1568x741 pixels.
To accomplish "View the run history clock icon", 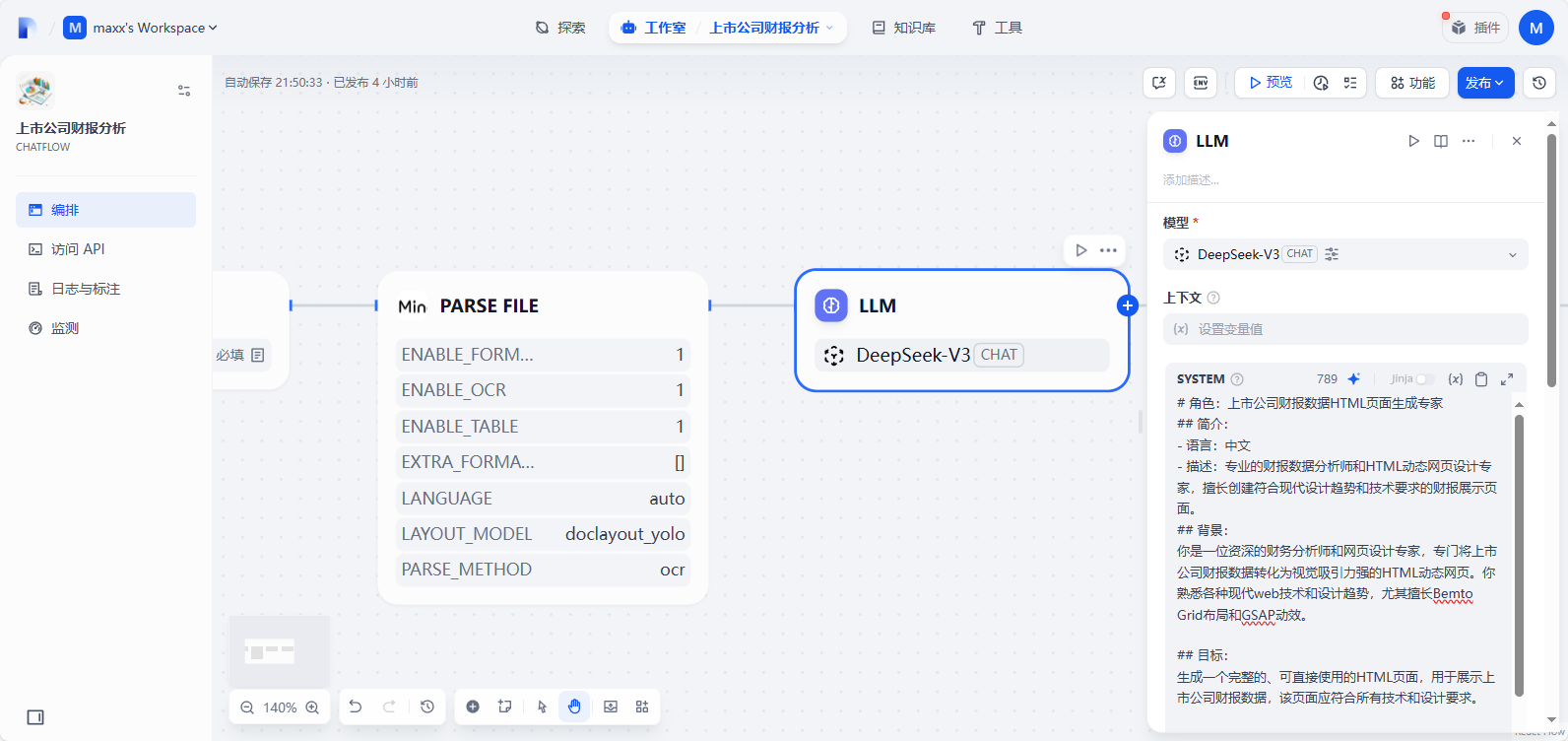I will click(x=1321, y=83).
